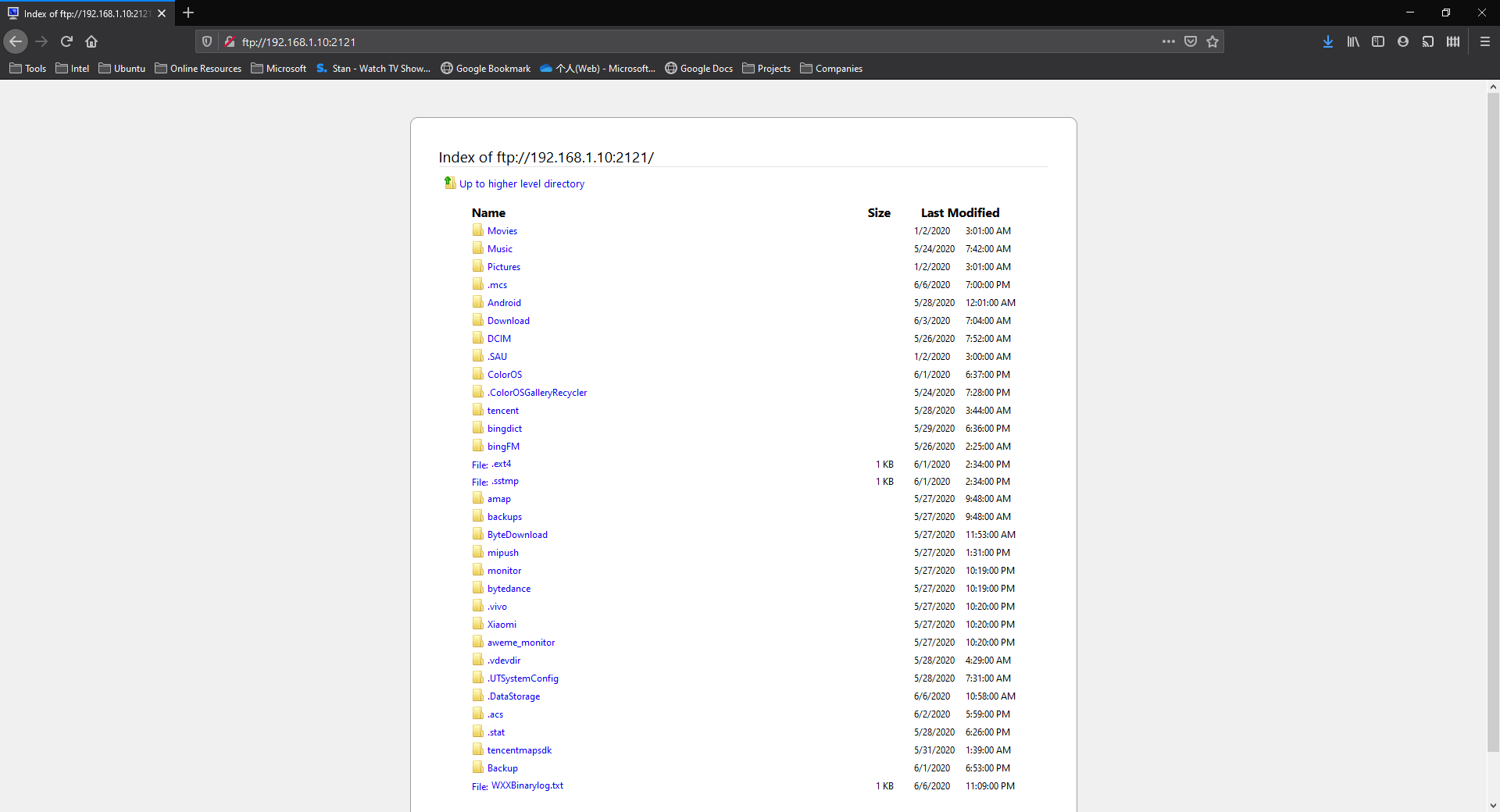
Task: Open a new tab with plus button
Action: pos(188,12)
